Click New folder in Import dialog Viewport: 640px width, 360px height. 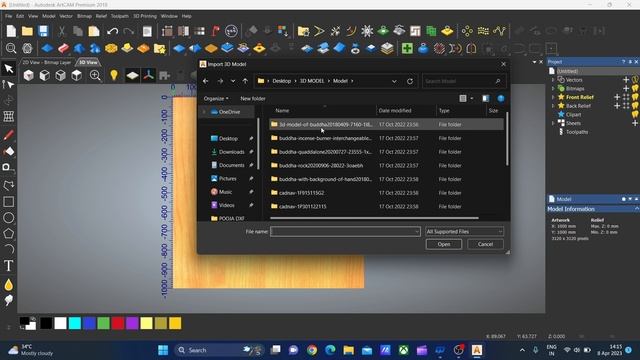[x=253, y=98]
